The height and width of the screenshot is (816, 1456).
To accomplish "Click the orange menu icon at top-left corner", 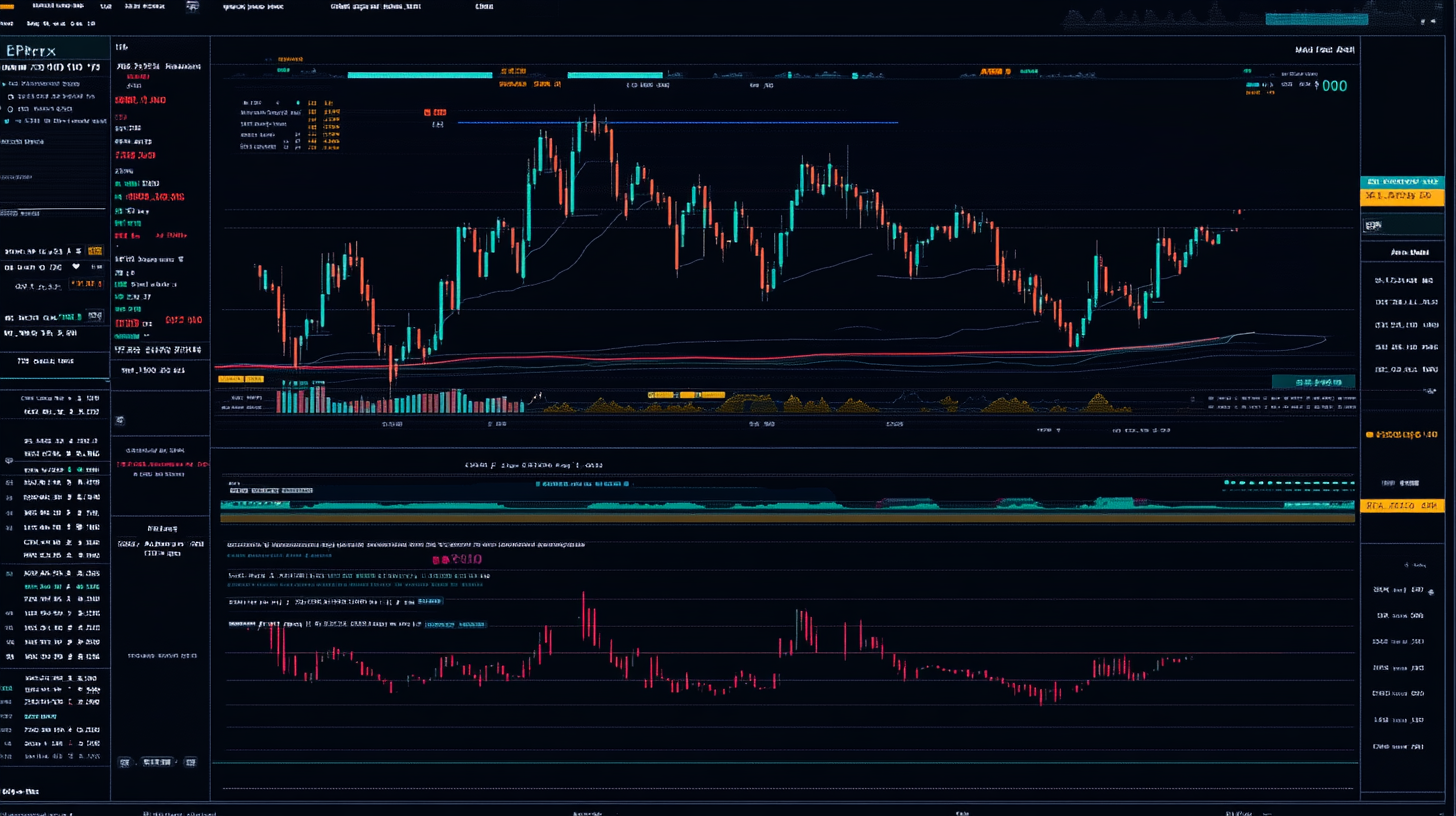I will [x=7, y=6].
